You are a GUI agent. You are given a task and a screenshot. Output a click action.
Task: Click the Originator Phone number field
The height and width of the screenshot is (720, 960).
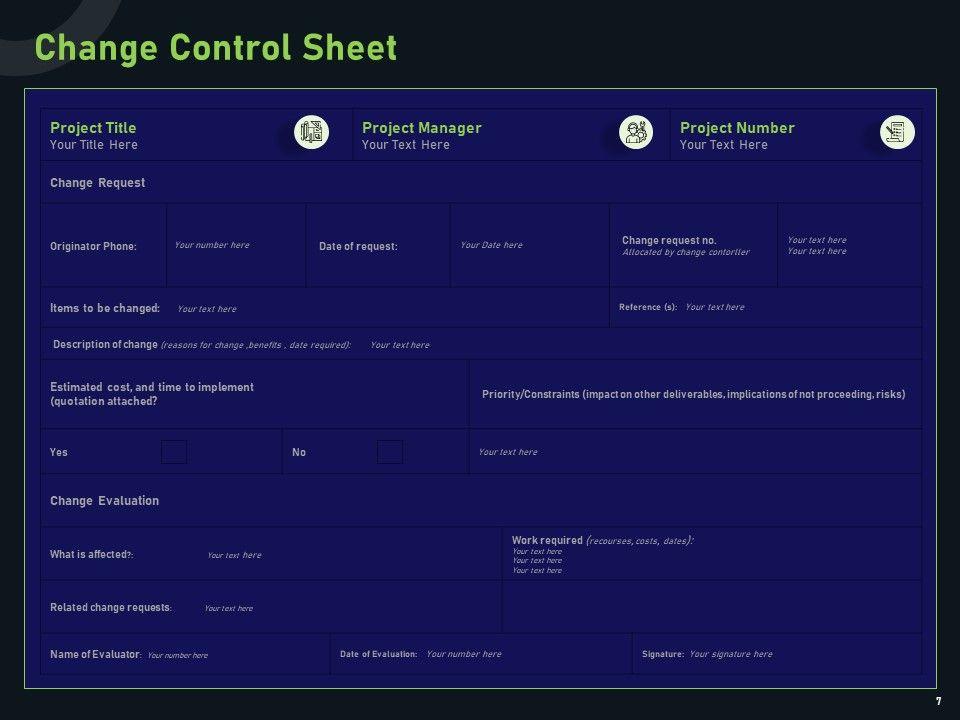[212, 245]
